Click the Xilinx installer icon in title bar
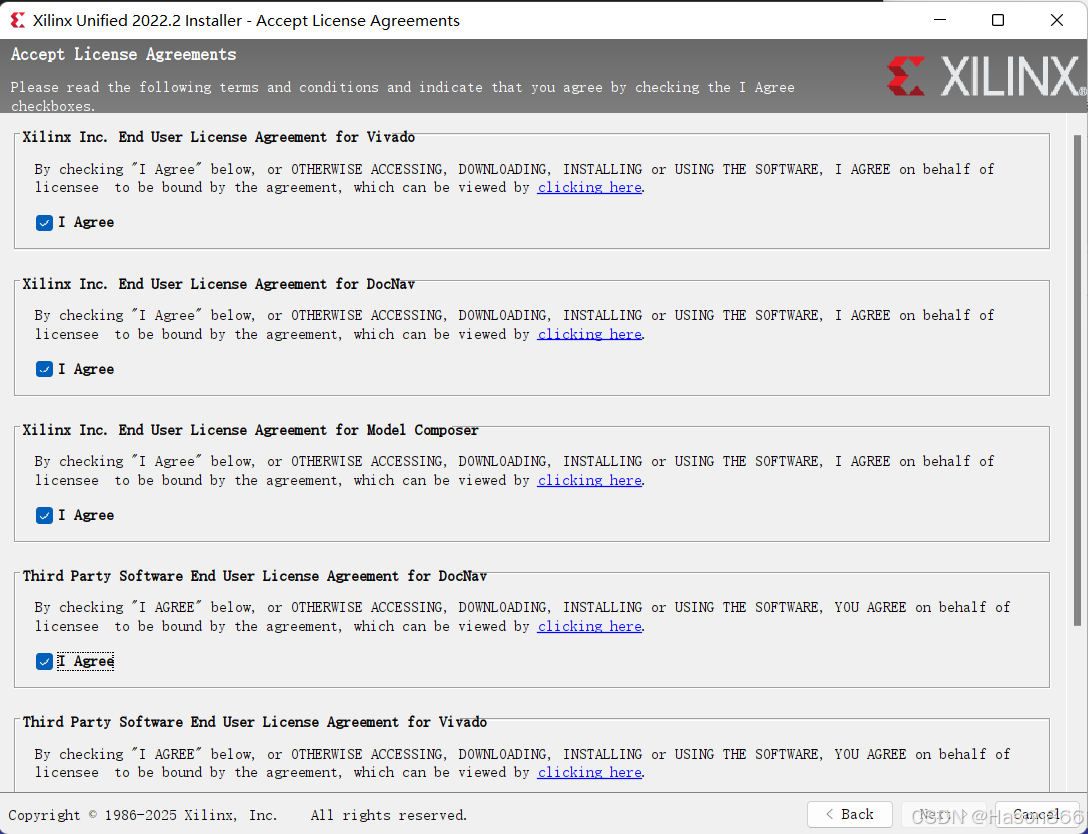 pos(18,21)
